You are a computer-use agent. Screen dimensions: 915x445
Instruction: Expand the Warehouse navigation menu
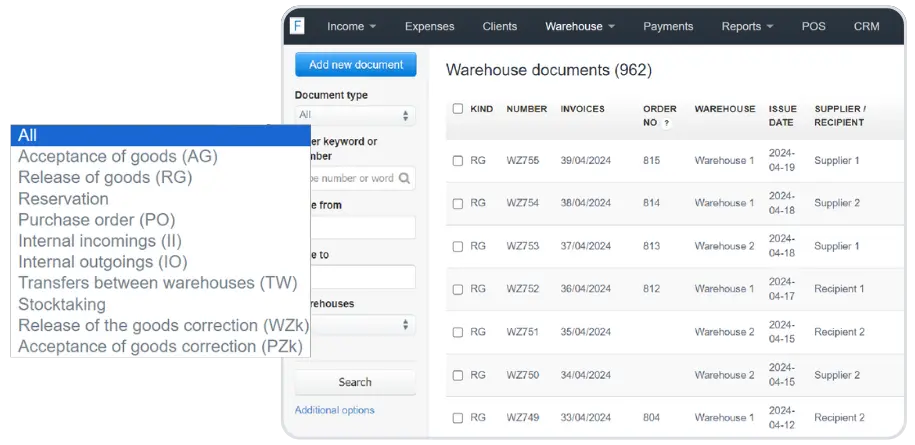(x=579, y=26)
